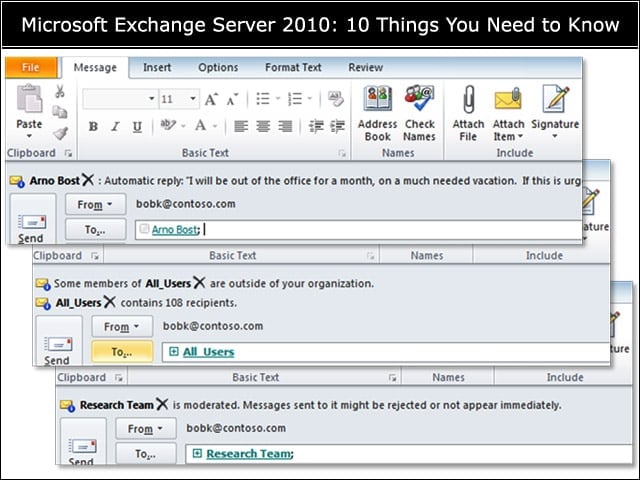Click the Paste clipboard icon
Screen dimensions: 640x480
tap(29, 99)
